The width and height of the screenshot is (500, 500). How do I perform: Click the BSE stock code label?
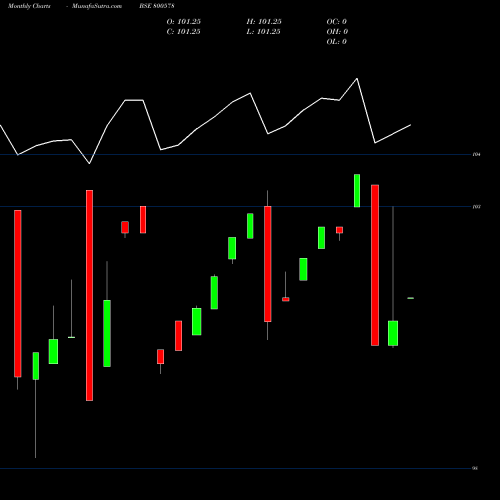point(157,6)
